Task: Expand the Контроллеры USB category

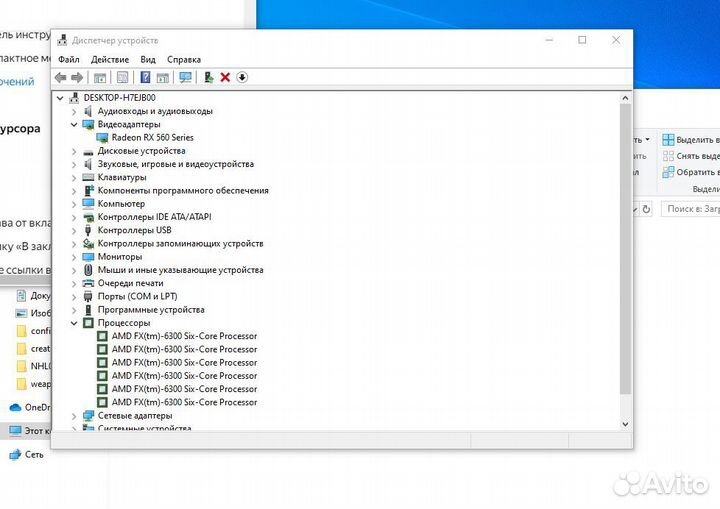Action: point(74,230)
